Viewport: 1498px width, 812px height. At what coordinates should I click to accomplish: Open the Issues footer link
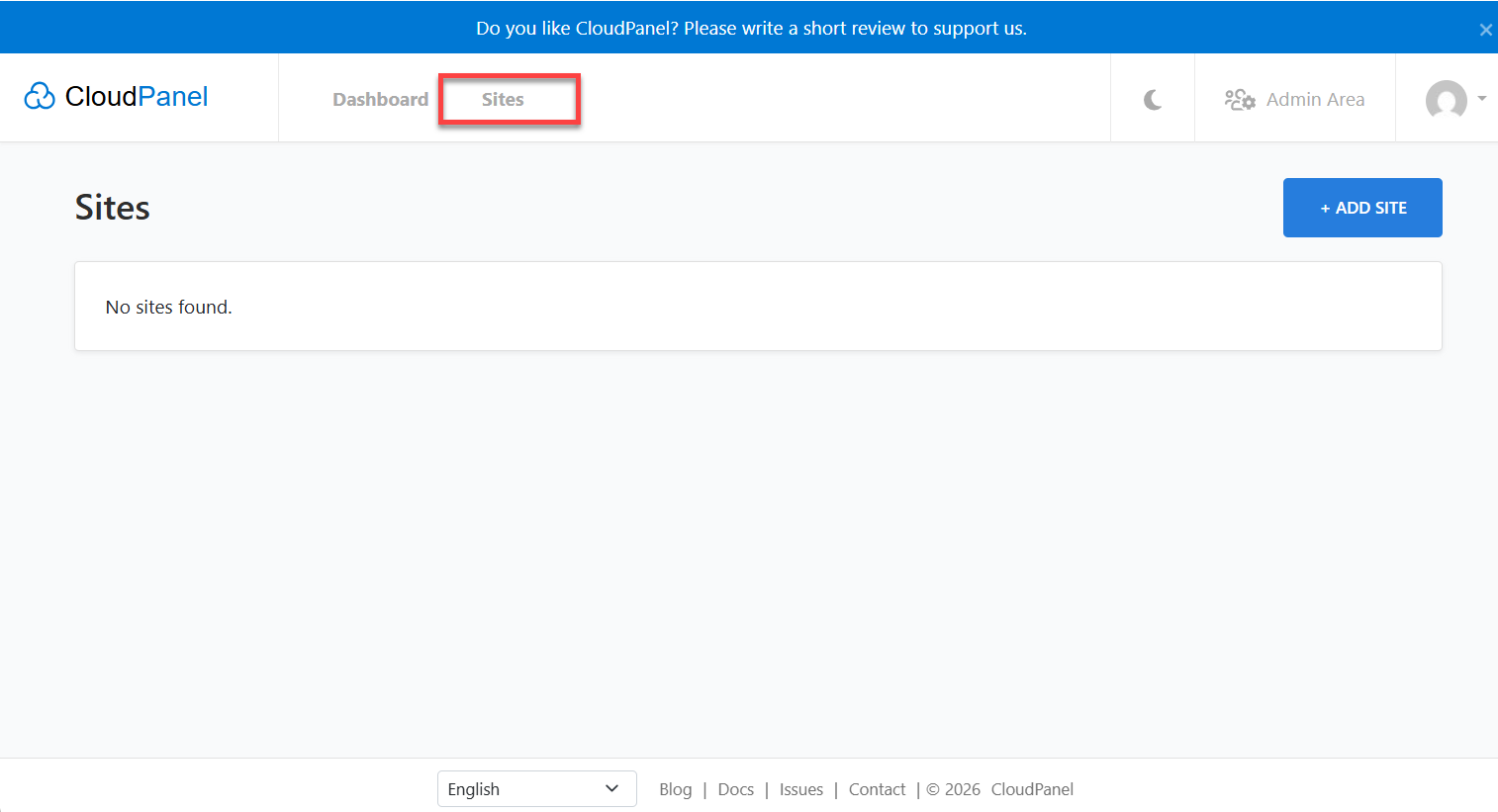800,789
